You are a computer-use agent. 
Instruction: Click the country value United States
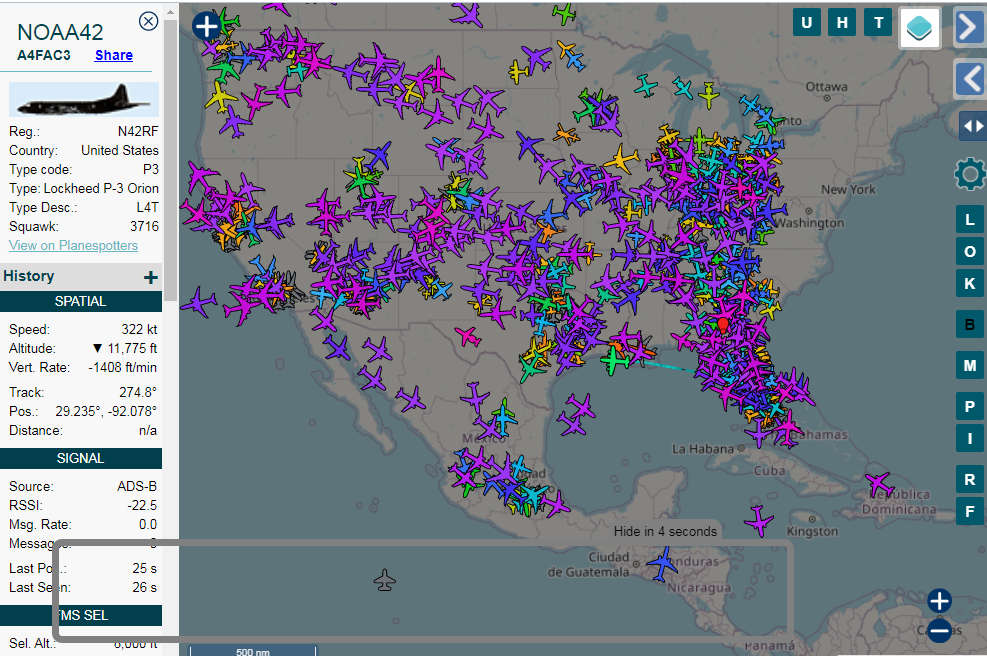tap(120, 150)
